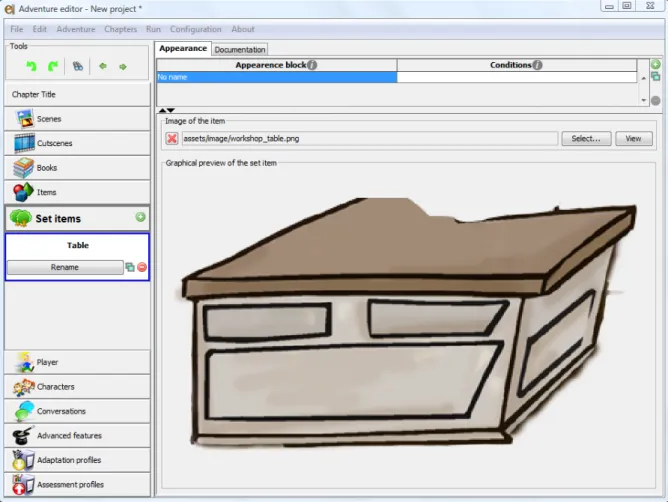Switch to the Documentation tab

point(240,49)
